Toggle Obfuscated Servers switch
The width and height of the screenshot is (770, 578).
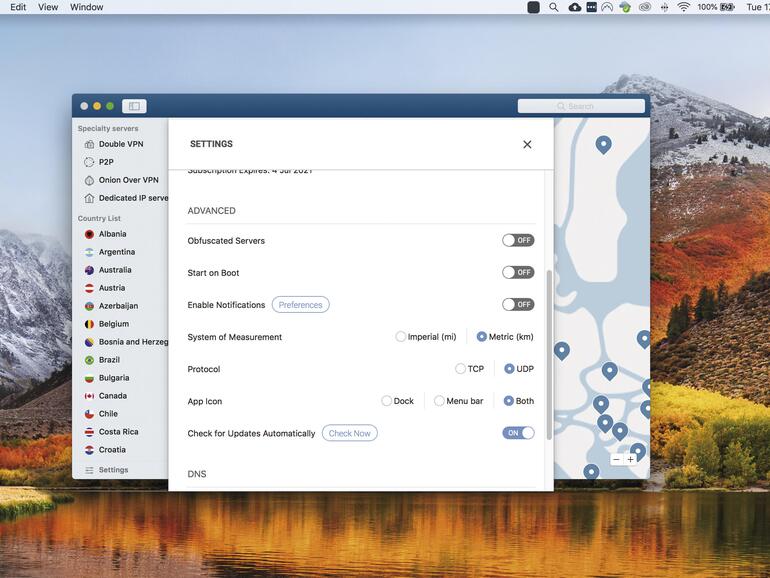518,240
